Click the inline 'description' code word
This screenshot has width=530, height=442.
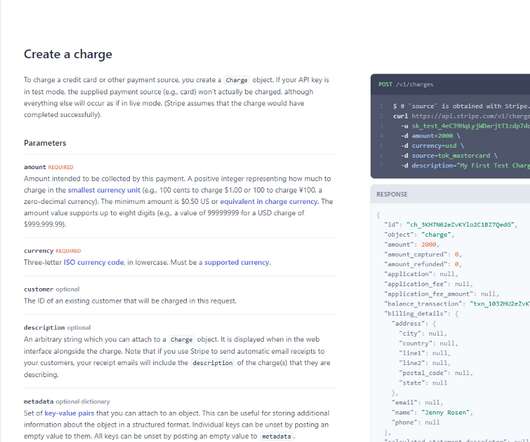point(212,363)
